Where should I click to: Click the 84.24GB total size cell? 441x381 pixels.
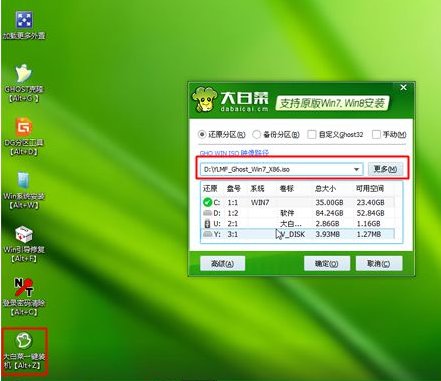coord(329,213)
